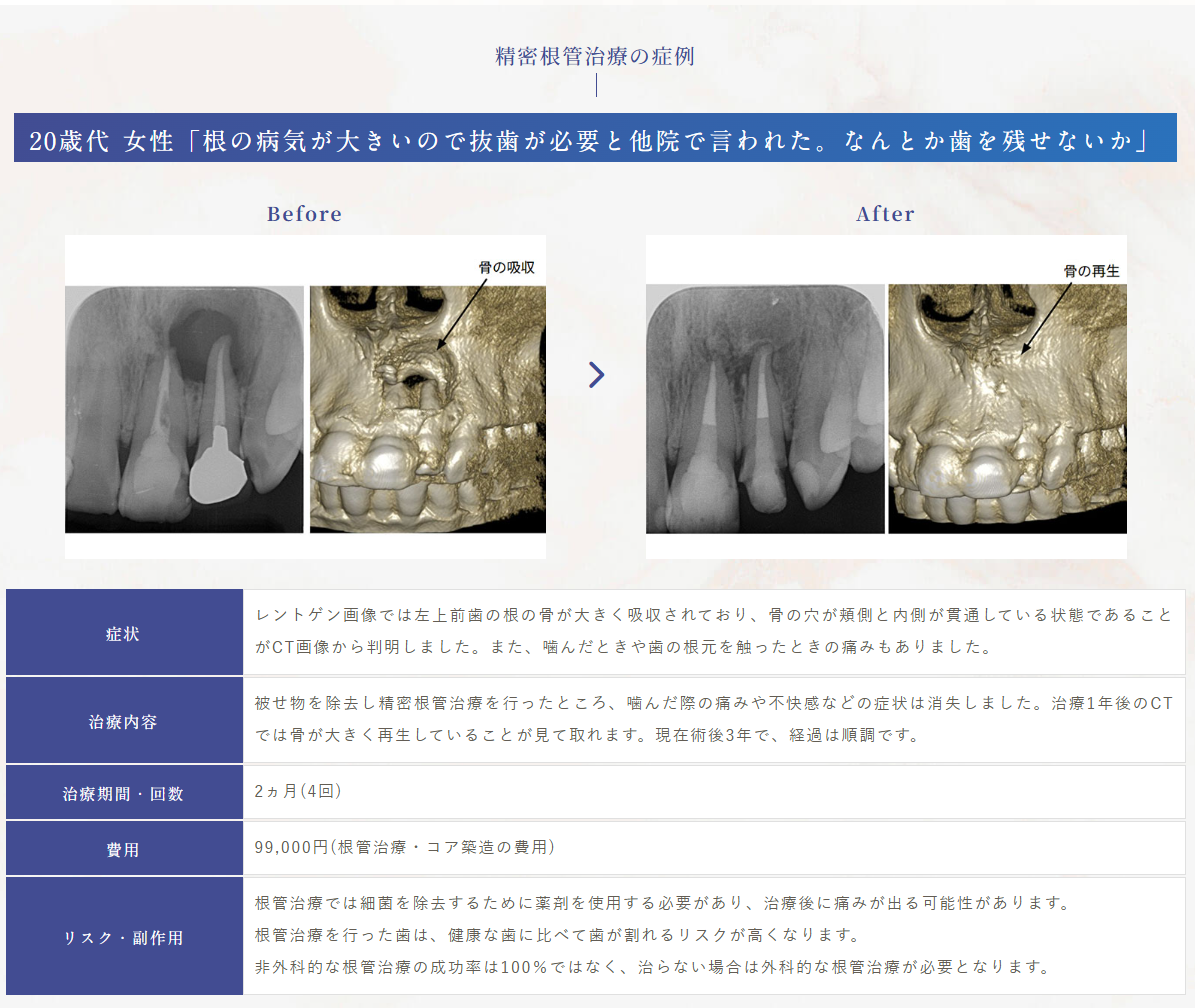Select the 精密根管治療の症例 section heading

(x=594, y=56)
